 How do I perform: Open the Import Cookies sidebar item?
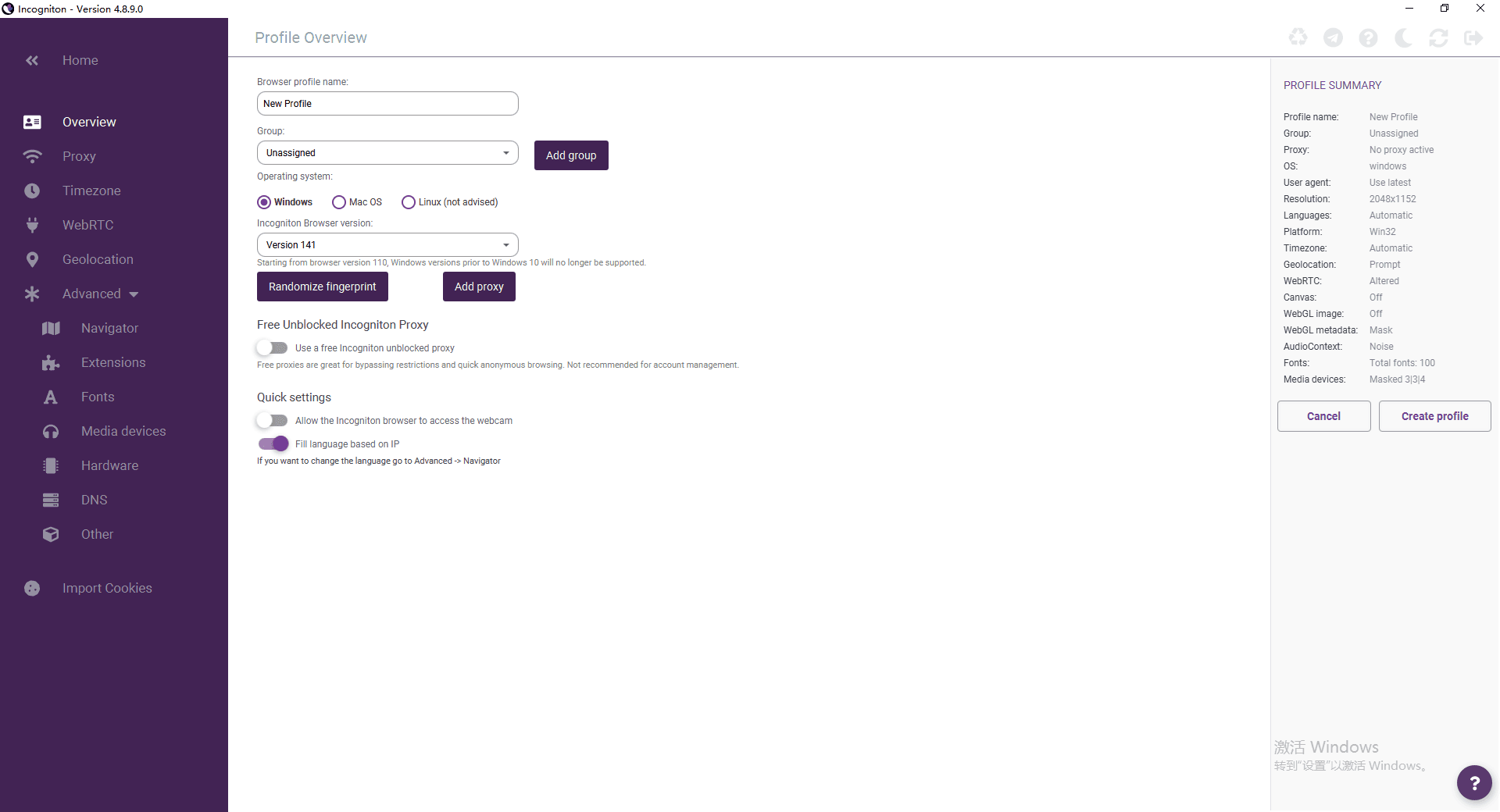[107, 588]
